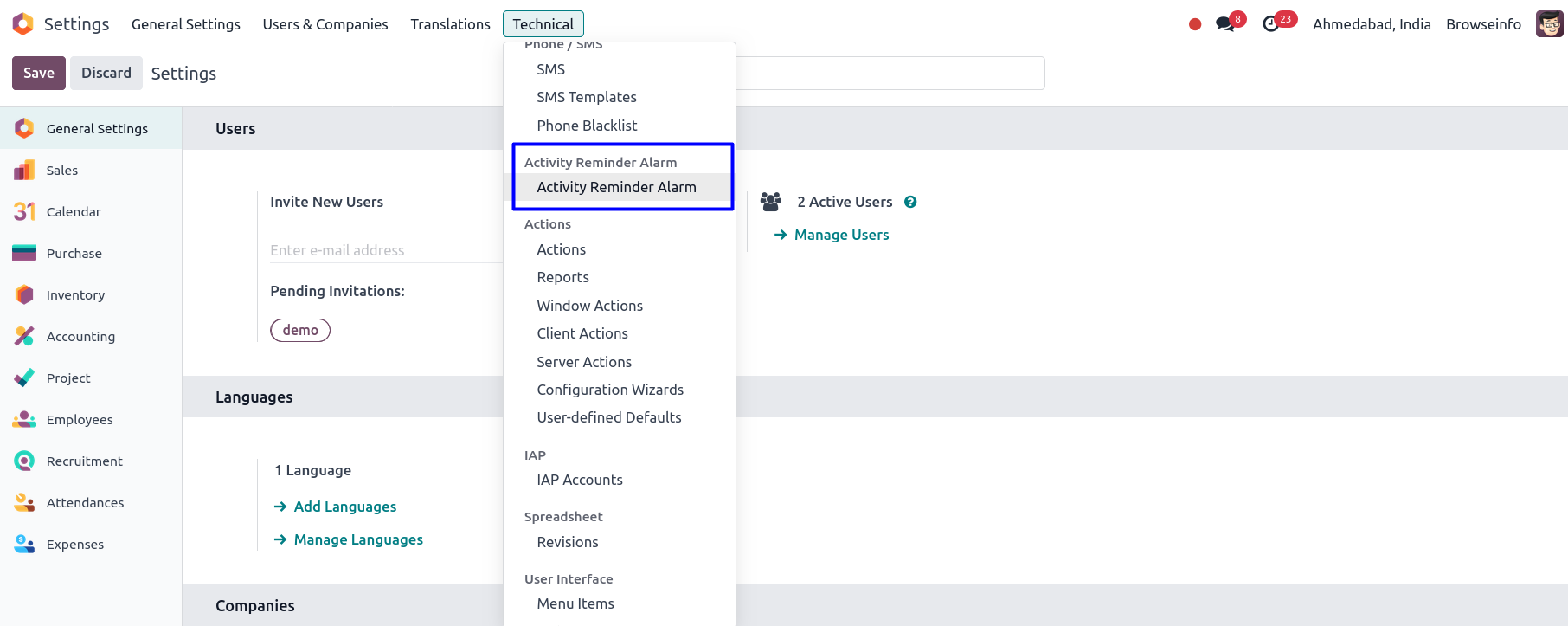Open the activities clock icon
The height and width of the screenshot is (626, 1568).
point(1271,24)
